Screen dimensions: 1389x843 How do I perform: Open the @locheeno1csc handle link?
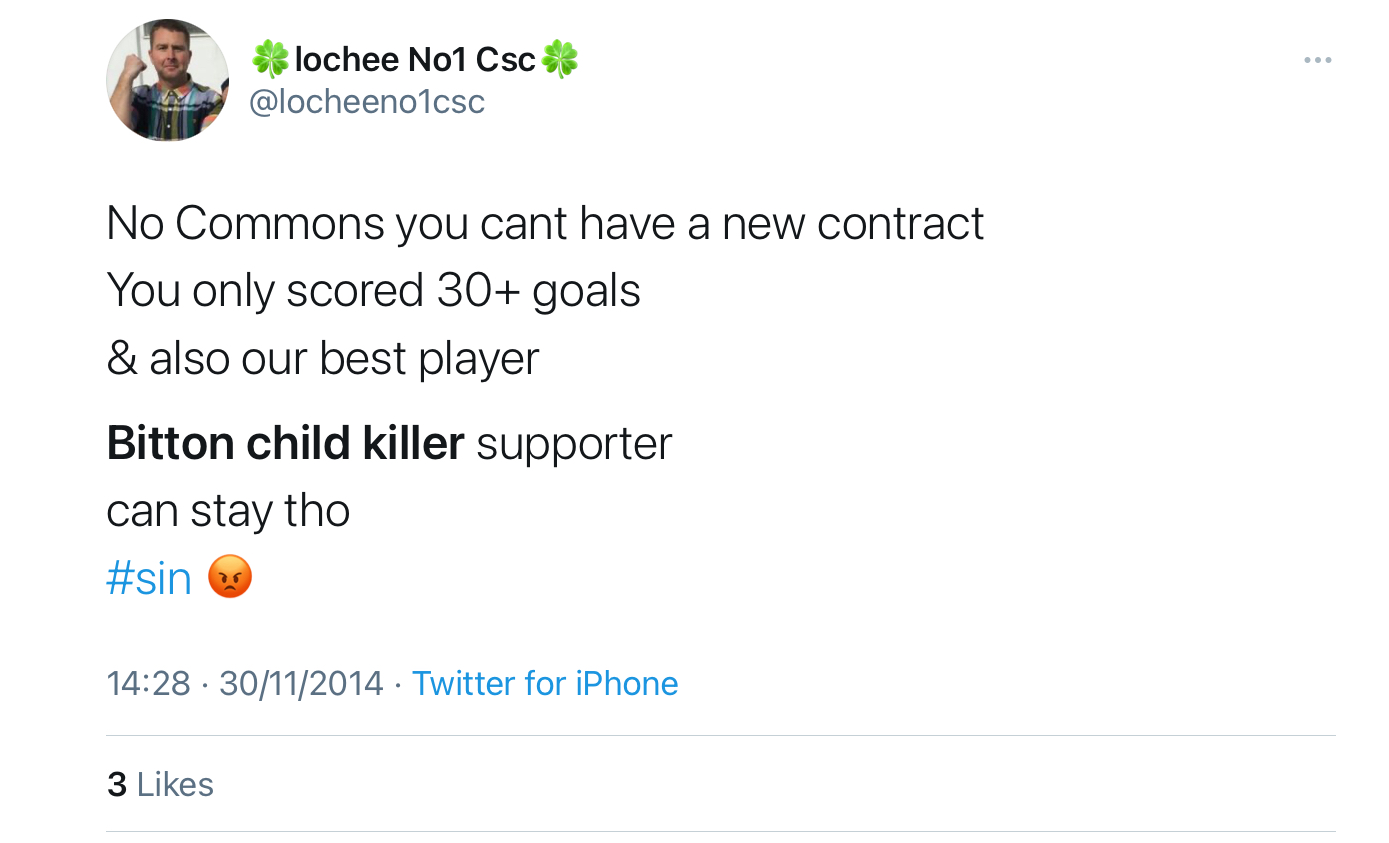tap(366, 102)
